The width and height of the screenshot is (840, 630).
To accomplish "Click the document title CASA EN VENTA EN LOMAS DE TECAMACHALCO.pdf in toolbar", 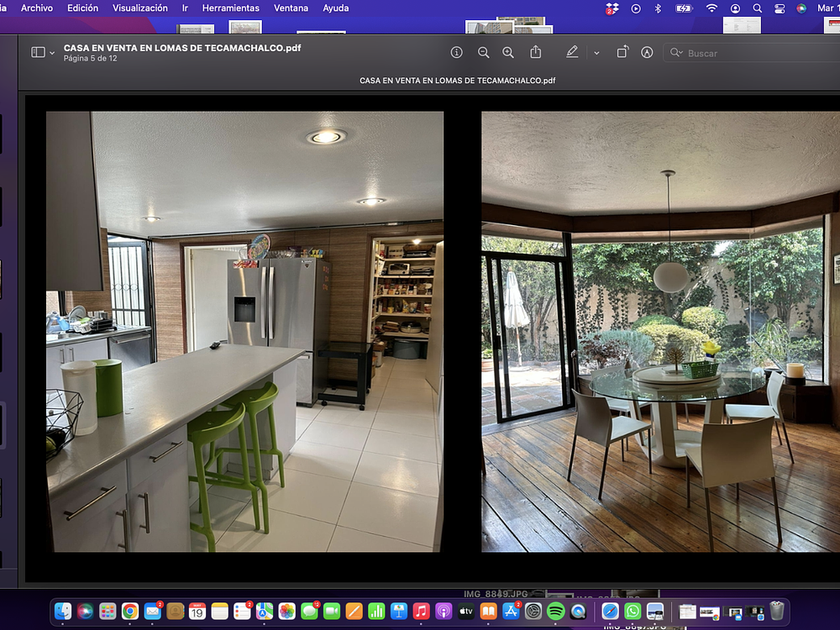I will (x=182, y=48).
